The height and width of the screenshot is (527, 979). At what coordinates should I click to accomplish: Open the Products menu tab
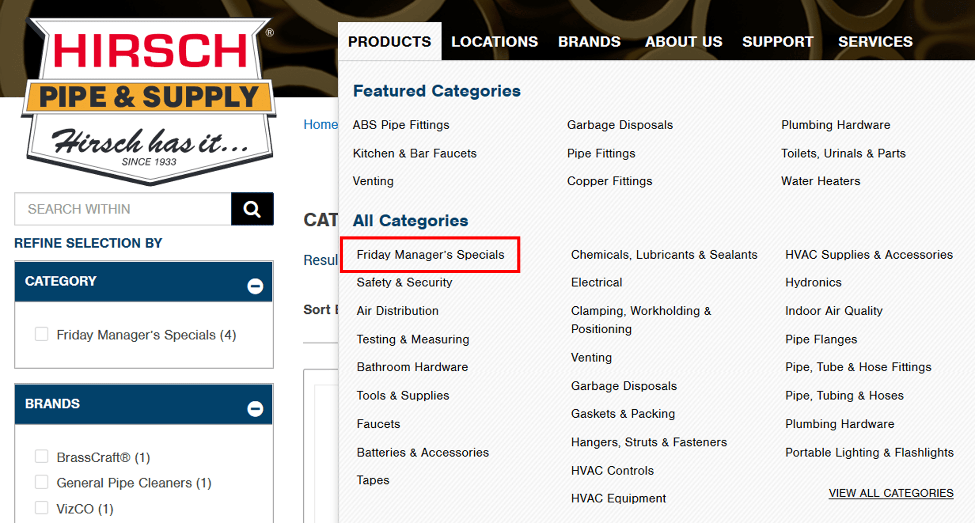(389, 42)
